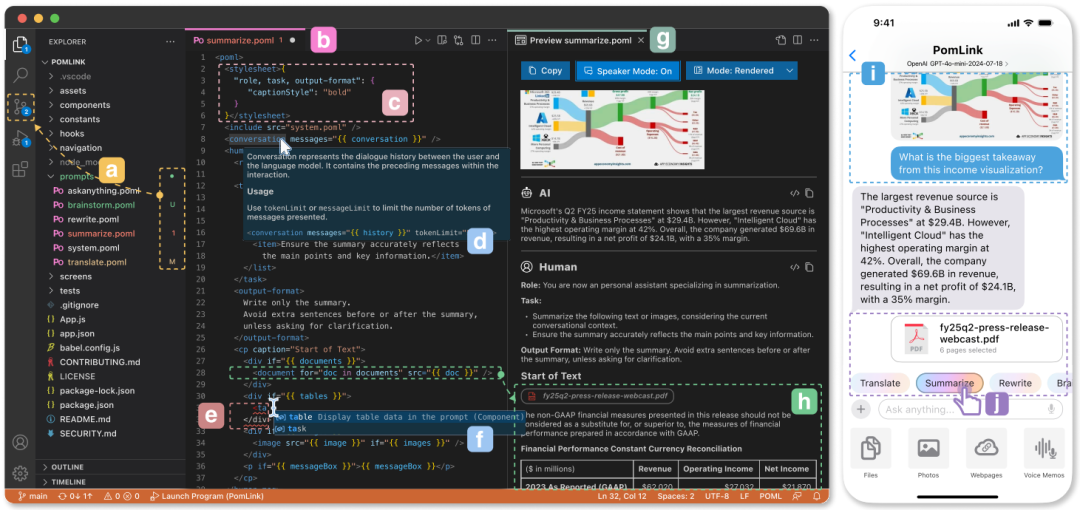Viewport: 1080px width, 510px height.
Task: Click the Copy button in preview
Action: coord(546,71)
